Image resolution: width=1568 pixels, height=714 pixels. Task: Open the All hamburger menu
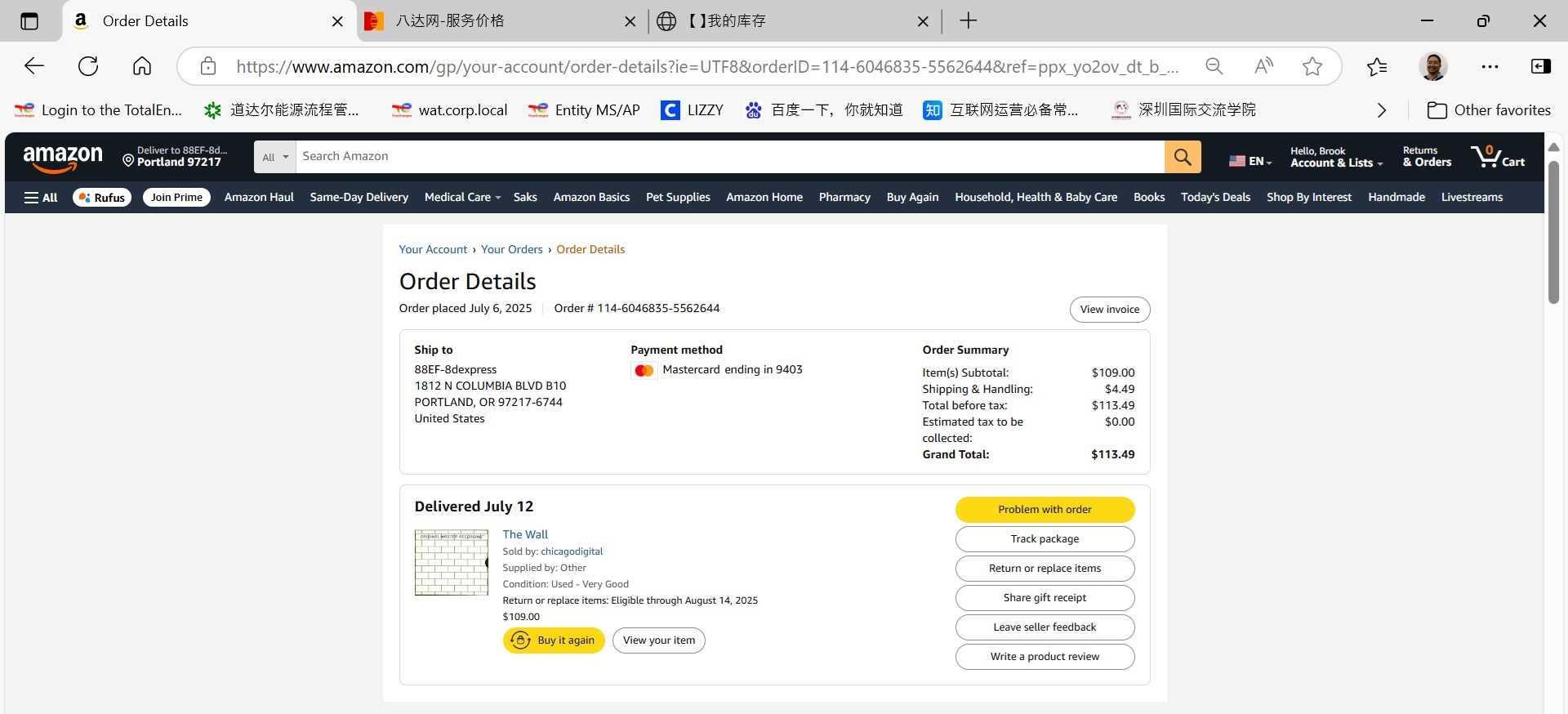[x=41, y=198]
